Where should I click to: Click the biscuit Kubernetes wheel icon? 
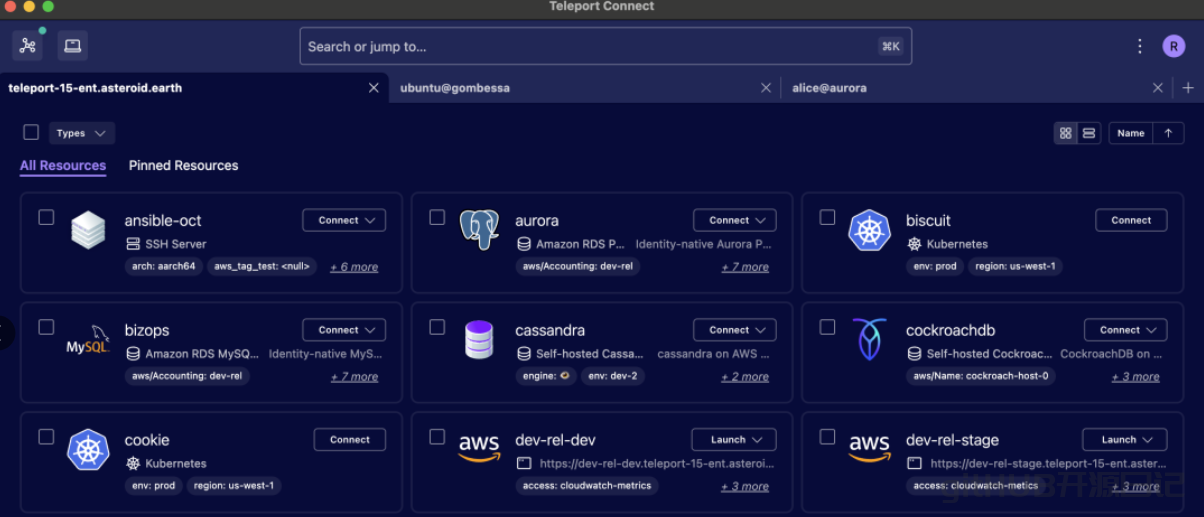tap(869, 230)
